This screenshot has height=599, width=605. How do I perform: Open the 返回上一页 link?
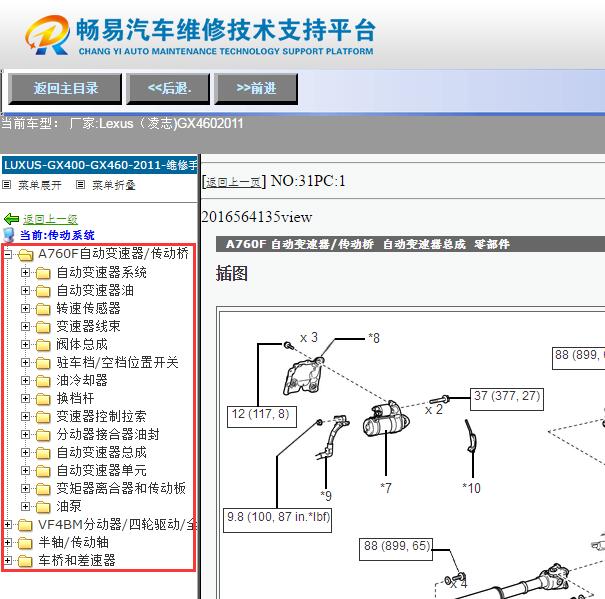pos(233,182)
